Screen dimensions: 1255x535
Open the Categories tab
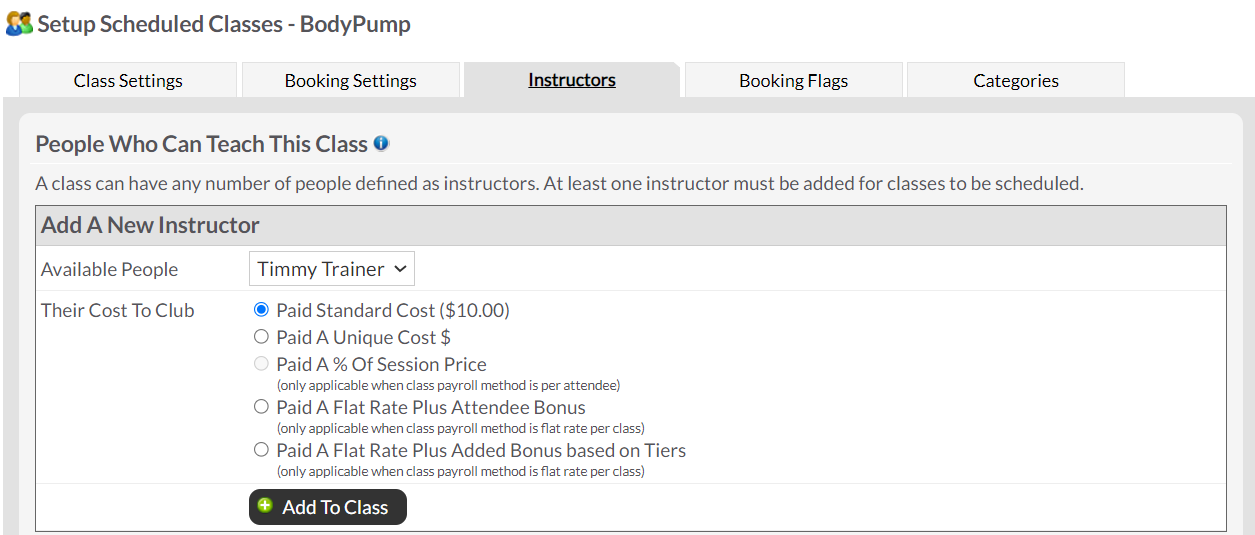[1016, 81]
